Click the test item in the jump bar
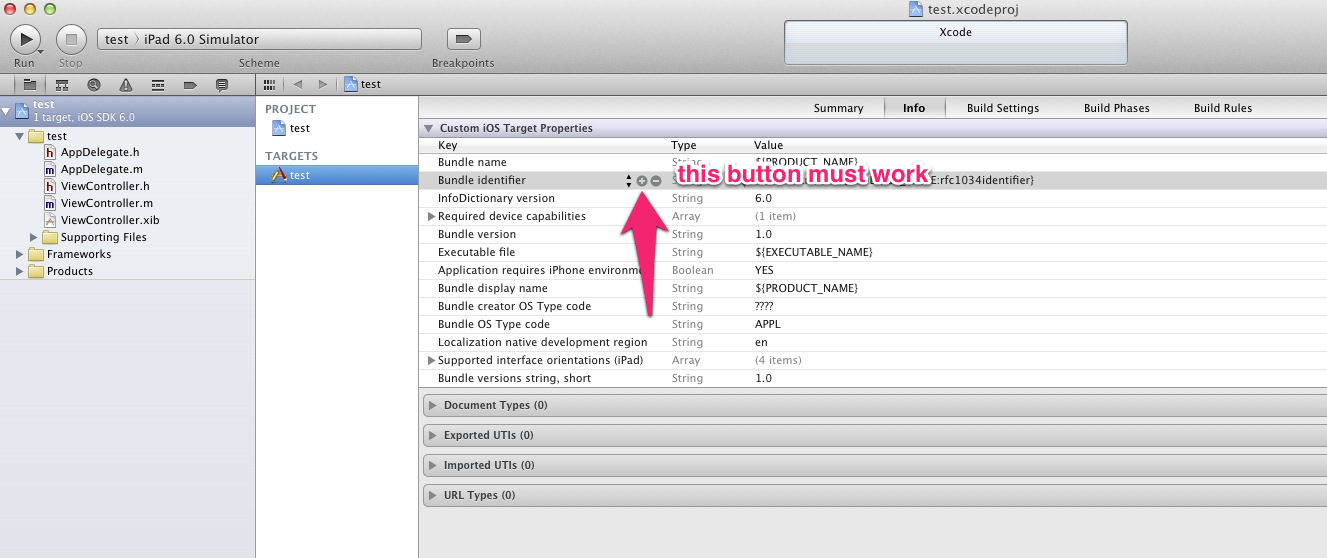 tap(362, 84)
